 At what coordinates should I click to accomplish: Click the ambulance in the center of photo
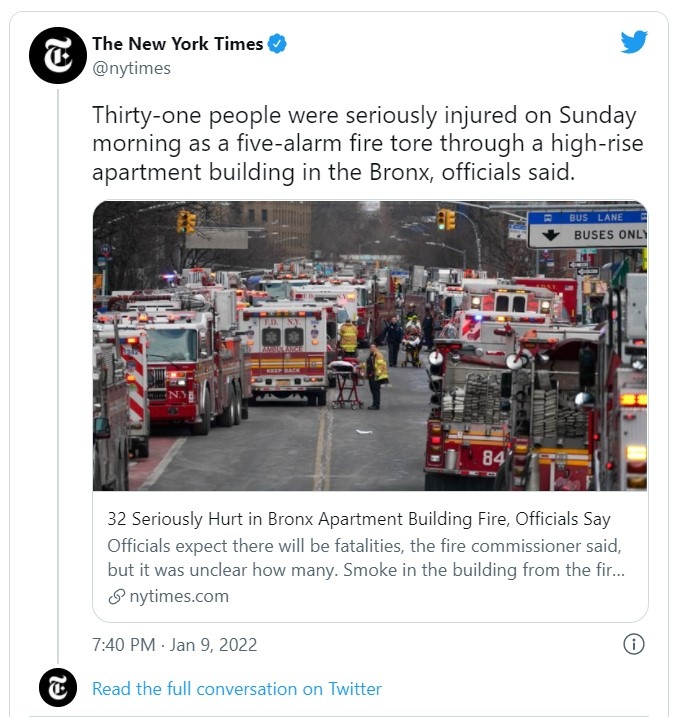pyautogui.click(x=284, y=353)
